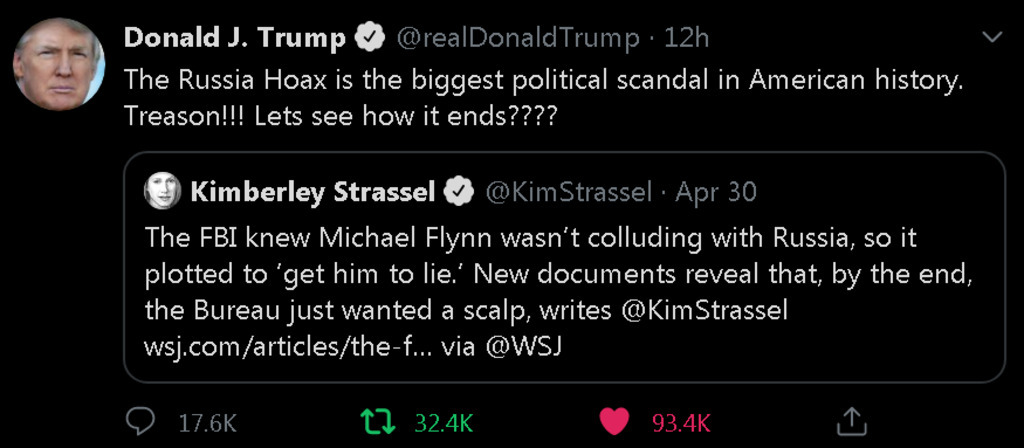Click the 93.4K likes count

point(681,422)
